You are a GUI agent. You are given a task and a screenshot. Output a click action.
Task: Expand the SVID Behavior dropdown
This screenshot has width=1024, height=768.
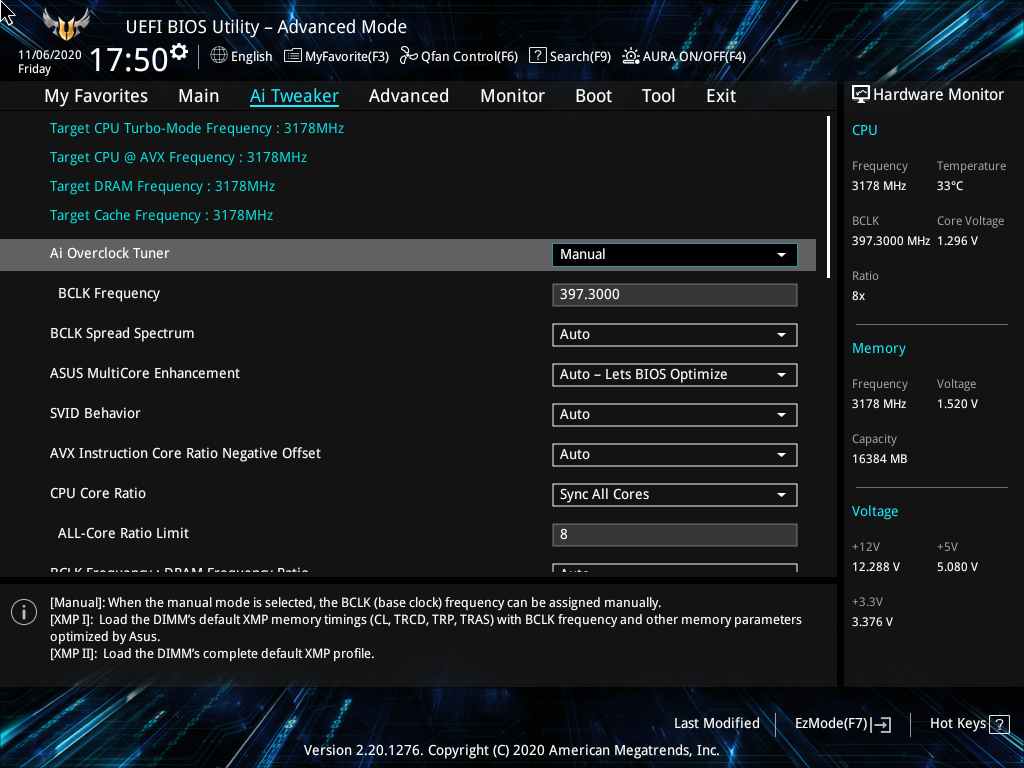tap(675, 415)
